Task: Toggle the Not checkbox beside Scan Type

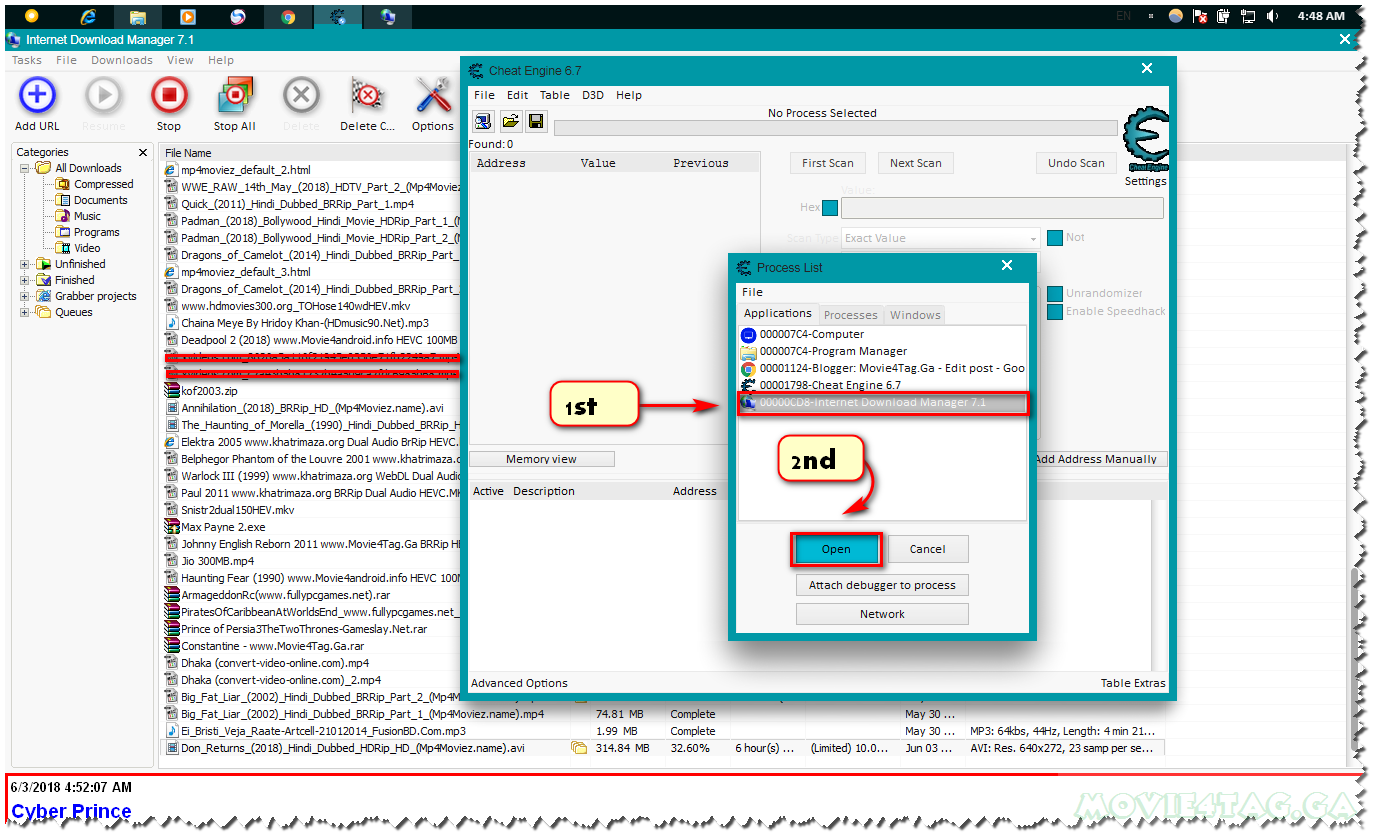Action: 1055,238
